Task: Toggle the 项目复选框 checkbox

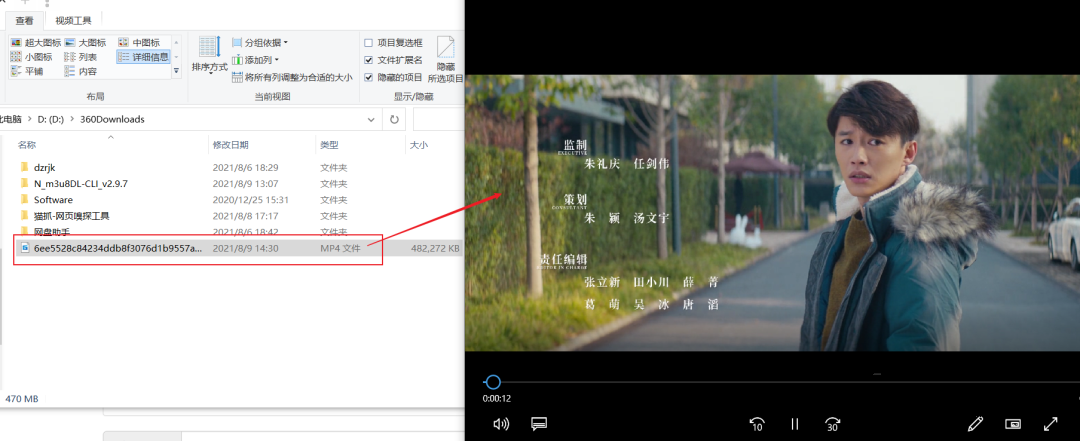Action: [368, 43]
